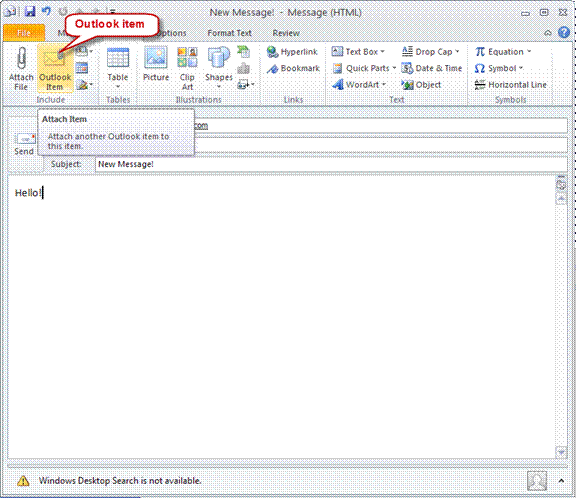Open the blue Help question mark
Viewport: 576px width, 498px height.
[564, 33]
